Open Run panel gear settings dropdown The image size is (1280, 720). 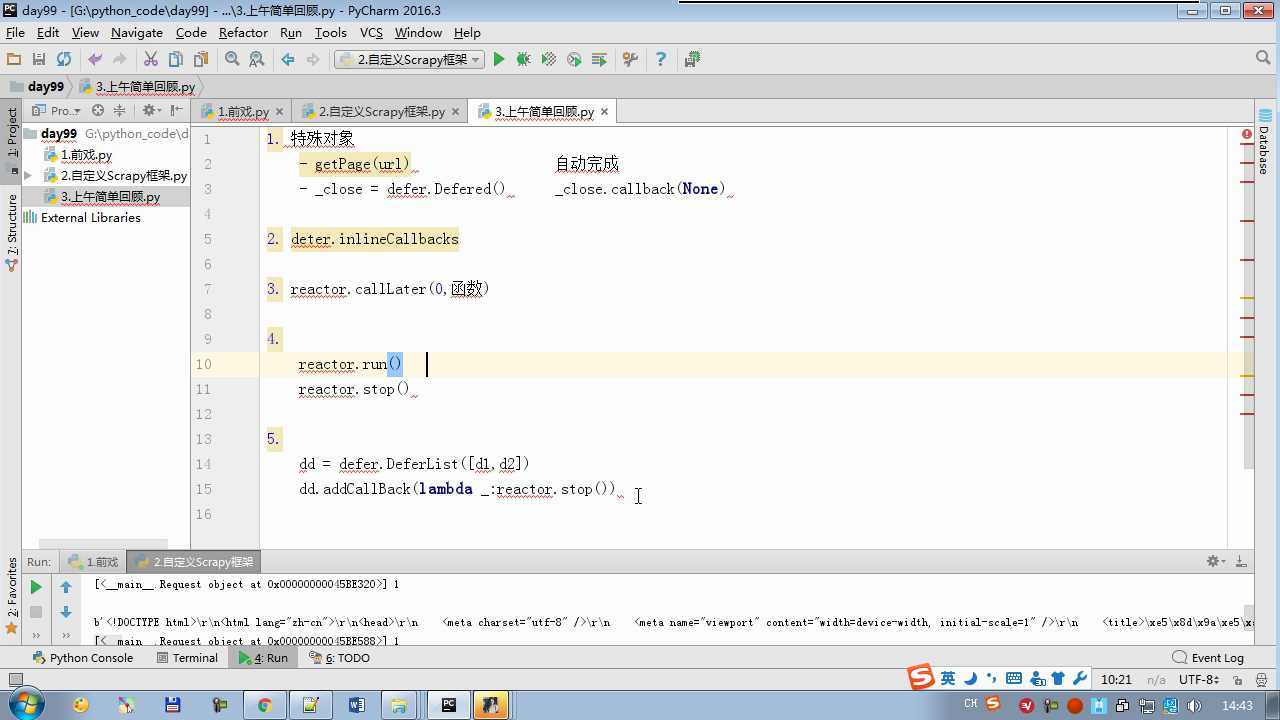tap(1215, 561)
